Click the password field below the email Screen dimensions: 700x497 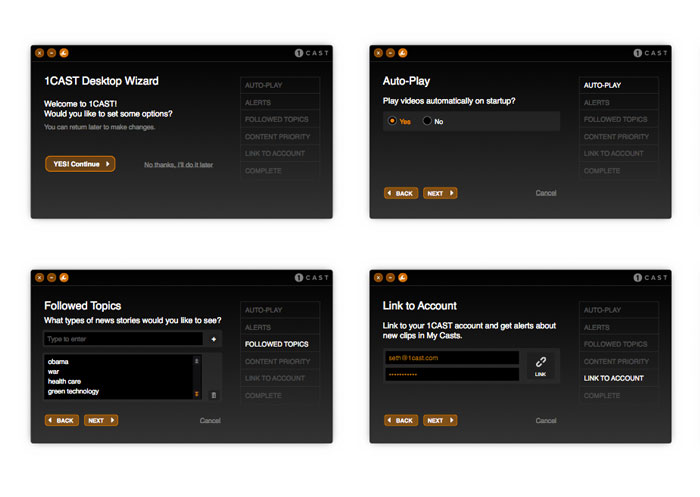click(452, 374)
